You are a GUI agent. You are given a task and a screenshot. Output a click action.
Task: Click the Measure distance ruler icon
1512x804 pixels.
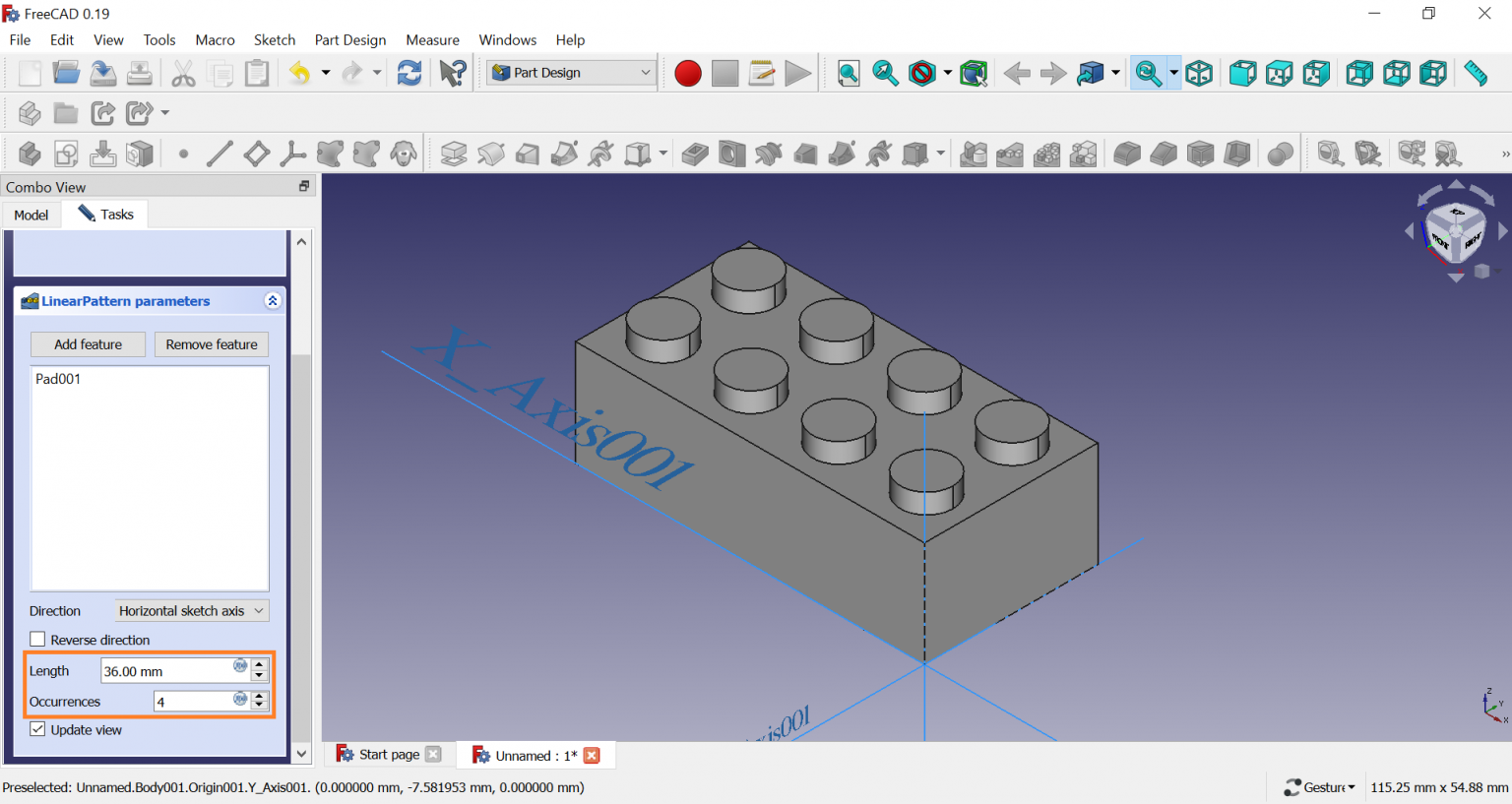coord(1475,74)
